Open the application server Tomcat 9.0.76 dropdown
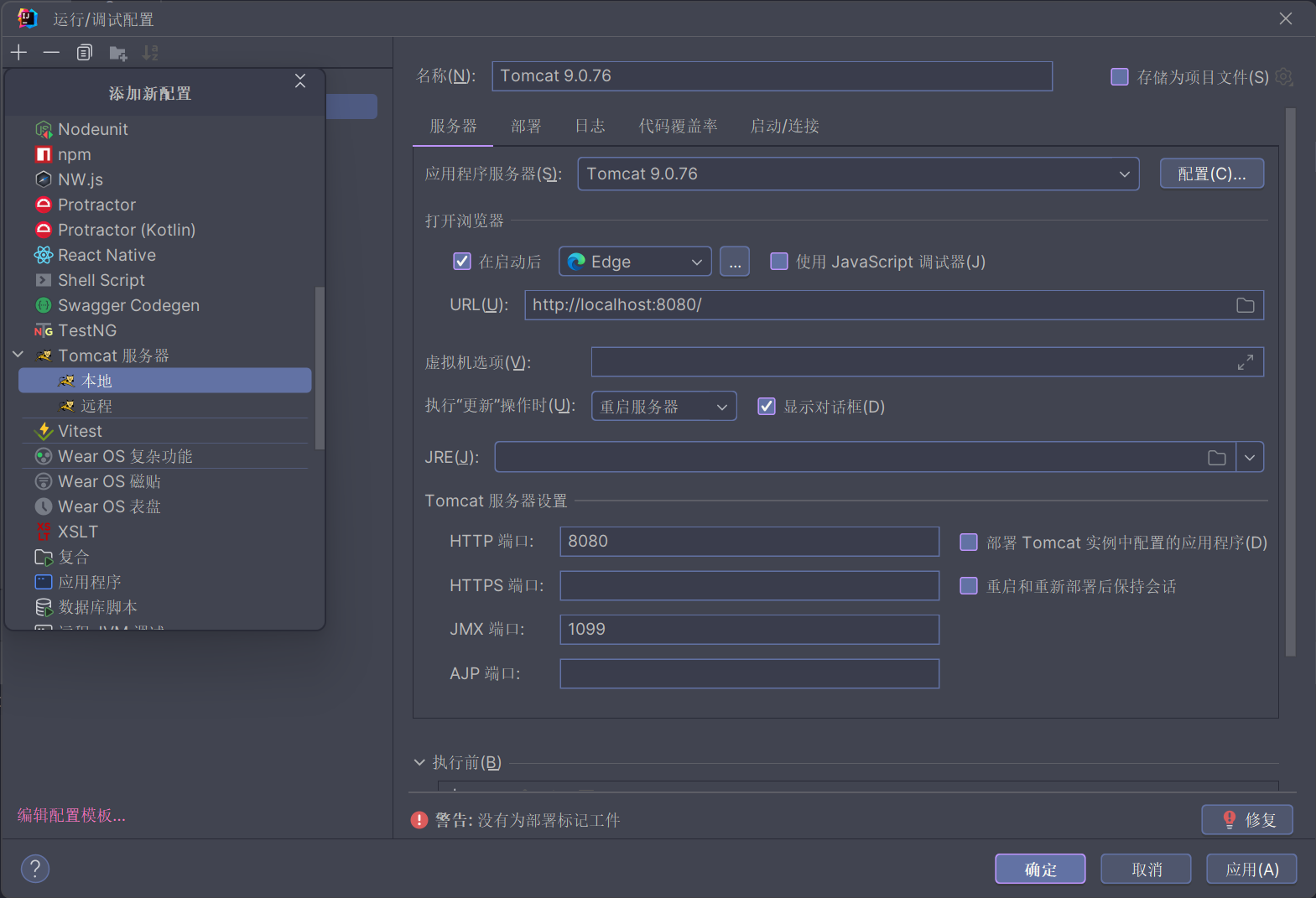Image resolution: width=1316 pixels, height=898 pixels. pyautogui.click(x=857, y=174)
